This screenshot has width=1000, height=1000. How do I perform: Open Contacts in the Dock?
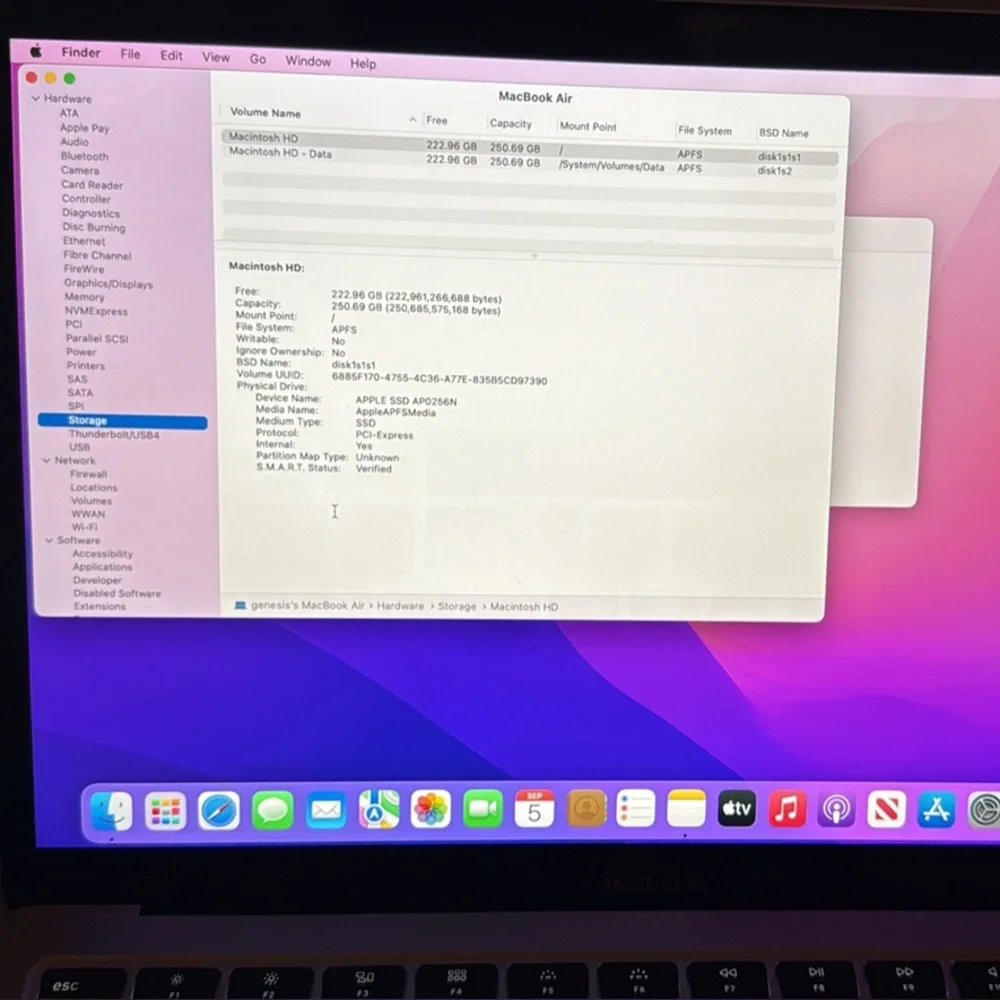586,808
